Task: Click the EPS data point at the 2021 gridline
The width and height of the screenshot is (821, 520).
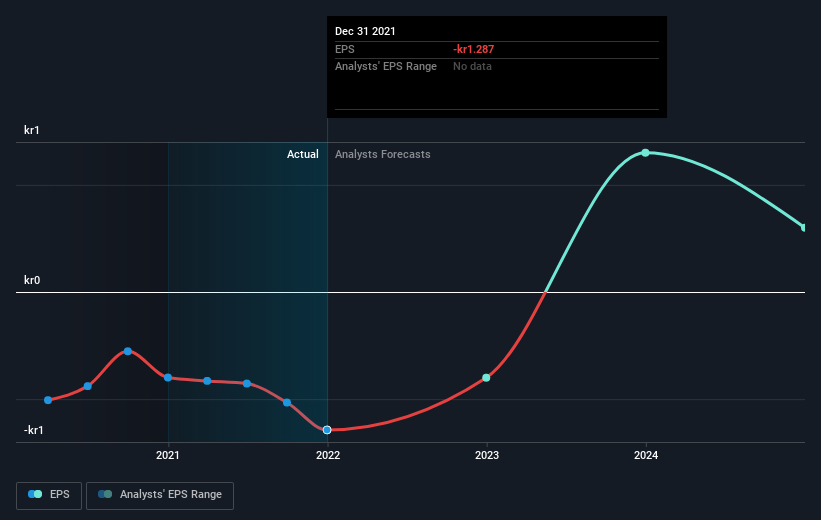Action: pyautogui.click(x=168, y=378)
